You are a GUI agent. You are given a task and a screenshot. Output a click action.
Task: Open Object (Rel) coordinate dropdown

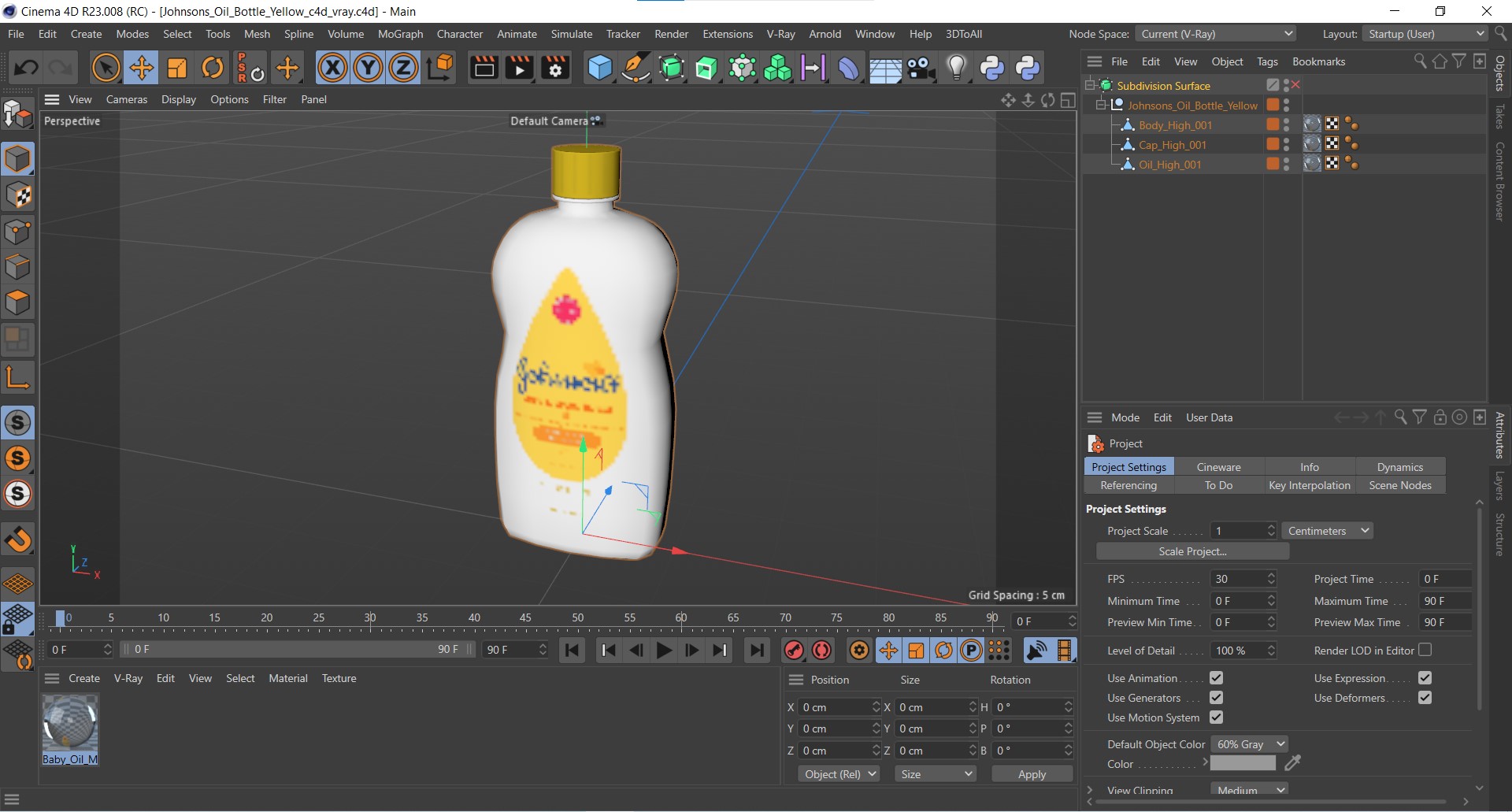[x=839, y=774]
